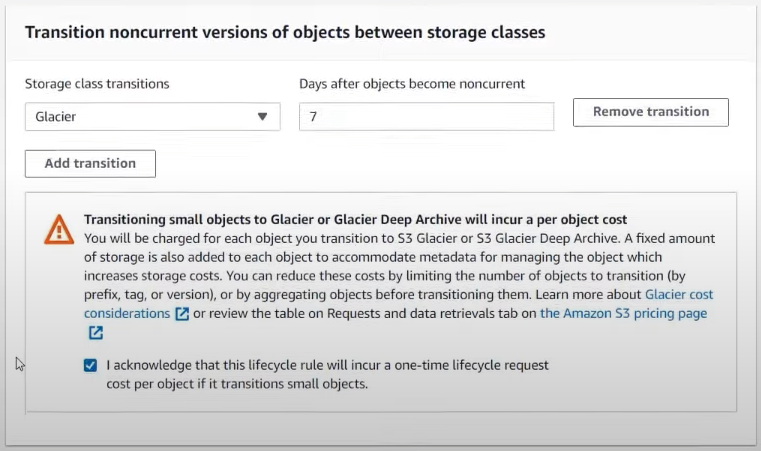The image size is (761, 451).
Task: Click the orange warning triangle icon
Action: click(59, 230)
